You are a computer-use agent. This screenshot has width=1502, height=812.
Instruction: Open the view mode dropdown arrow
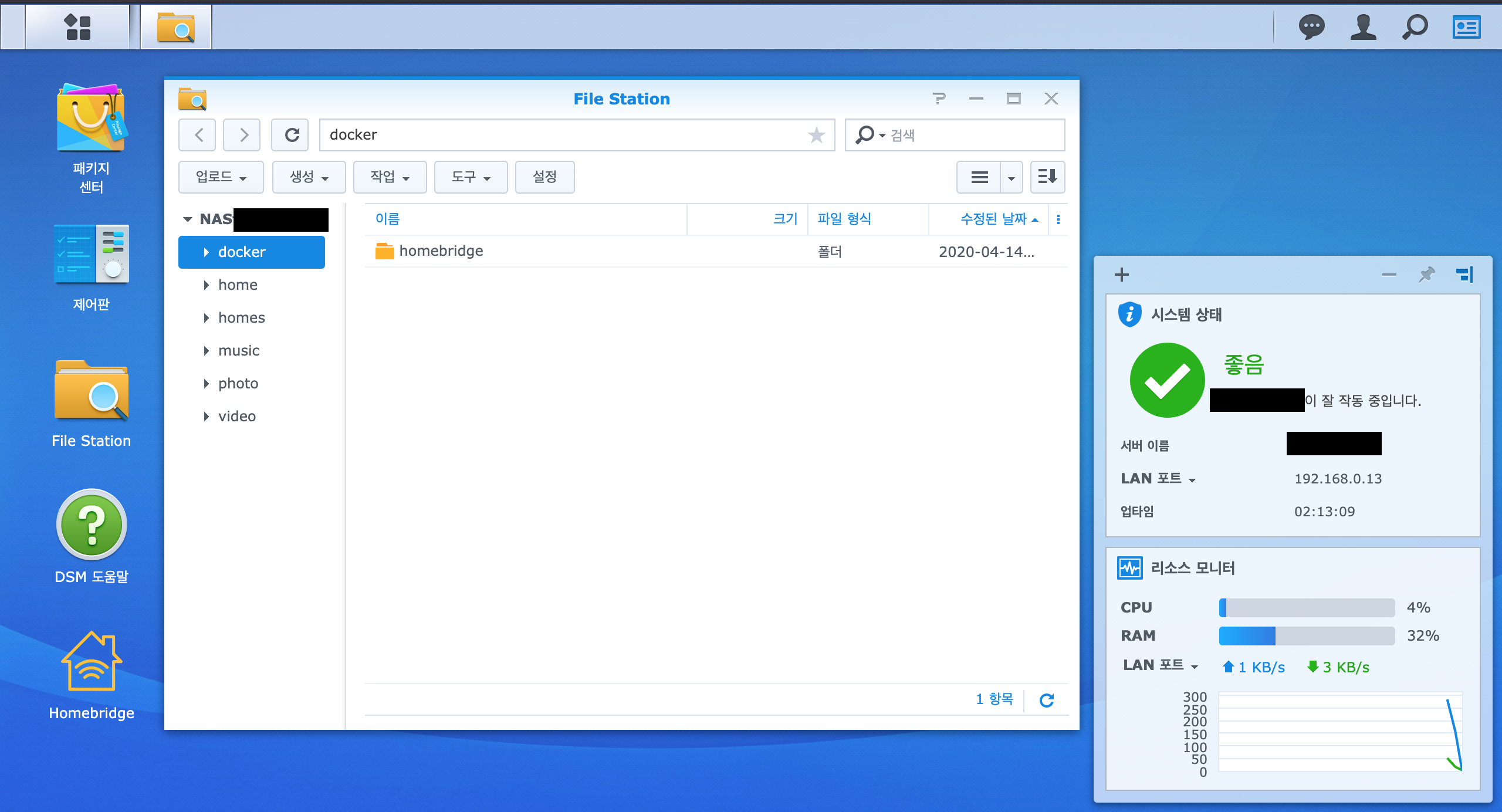pyautogui.click(x=1011, y=177)
